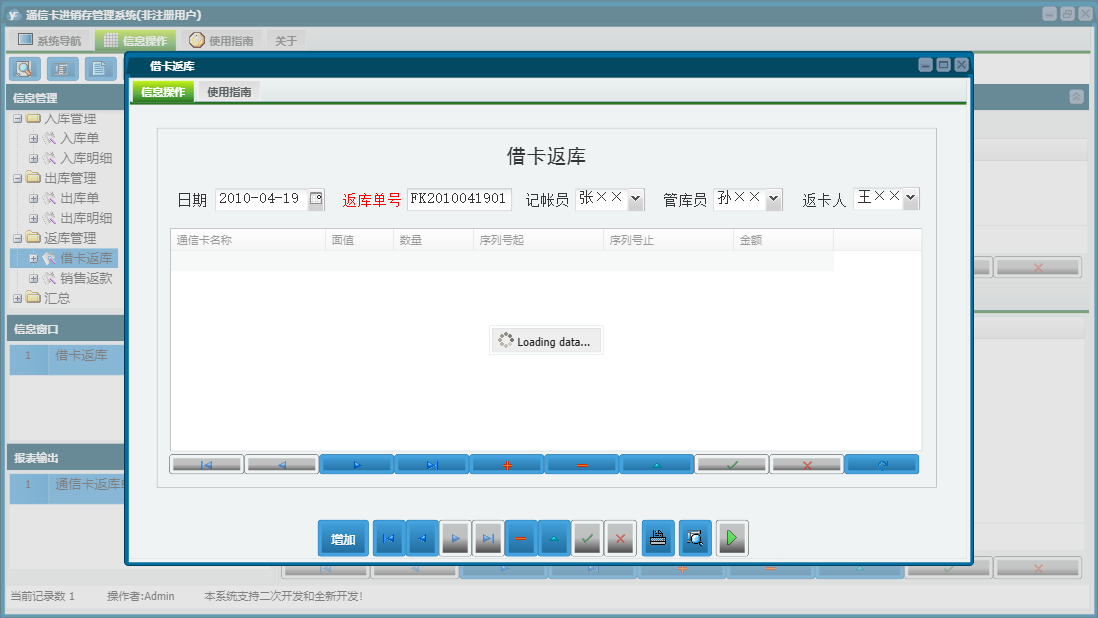
Task: Click magnifier search icon in main window toolbar
Action: pyautogui.click(x=25, y=69)
